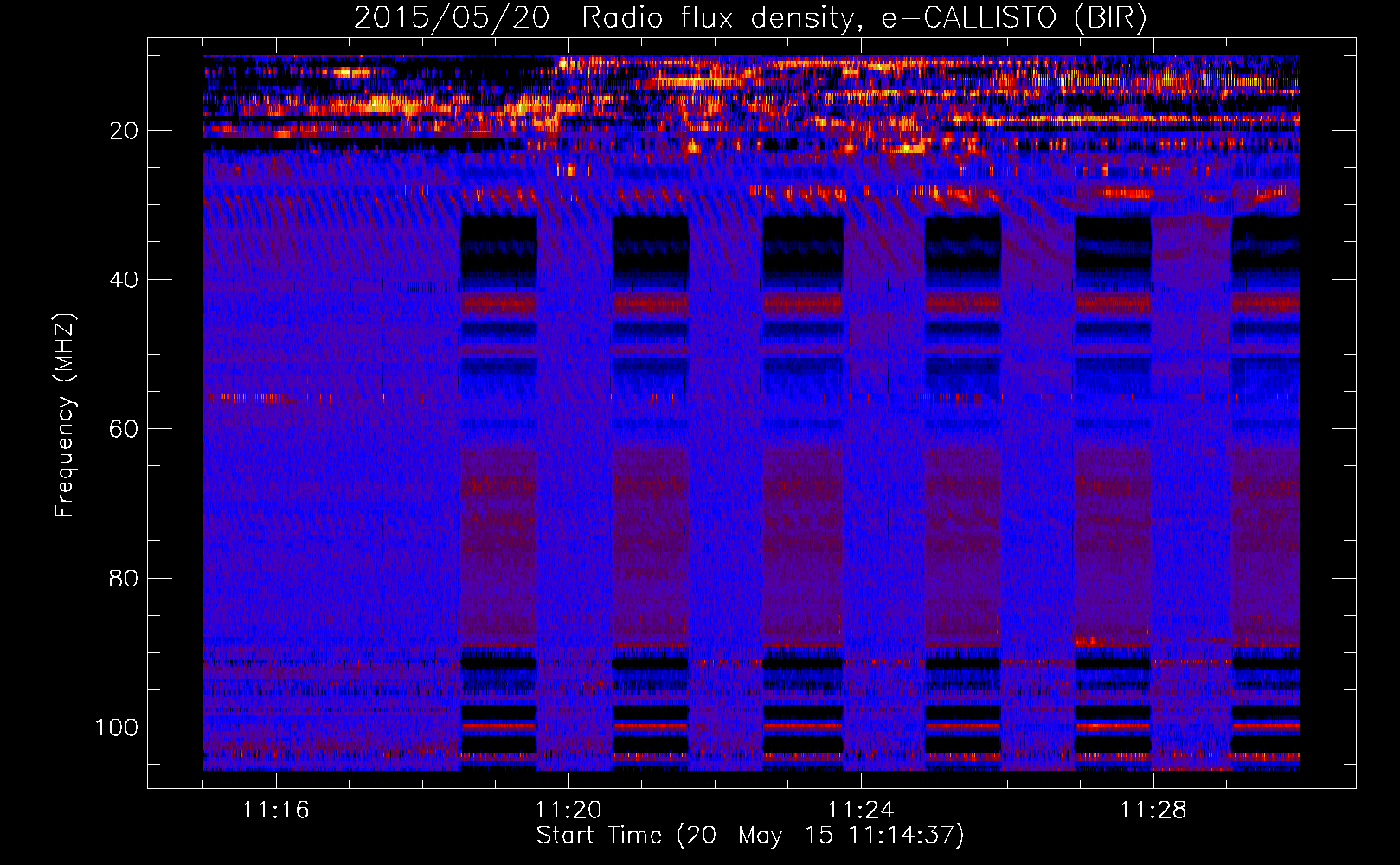Click the 40 frequency tick label
The width and height of the screenshot is (1400, 865).
[124, 280]
